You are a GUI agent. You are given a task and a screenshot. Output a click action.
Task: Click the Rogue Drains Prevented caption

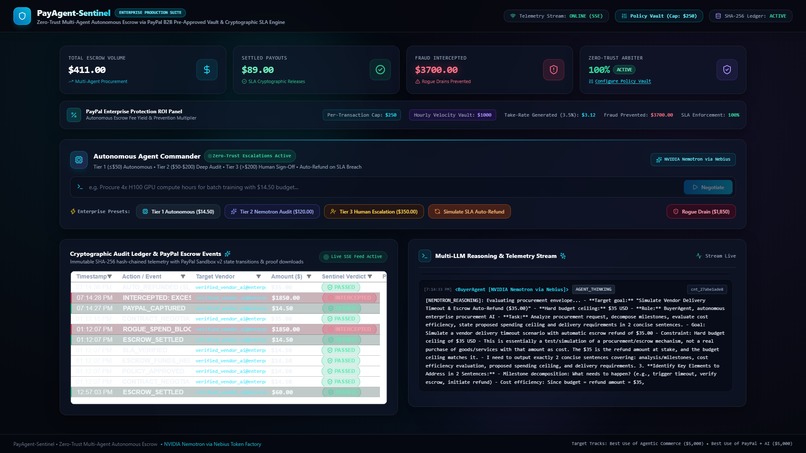point(446,81)
